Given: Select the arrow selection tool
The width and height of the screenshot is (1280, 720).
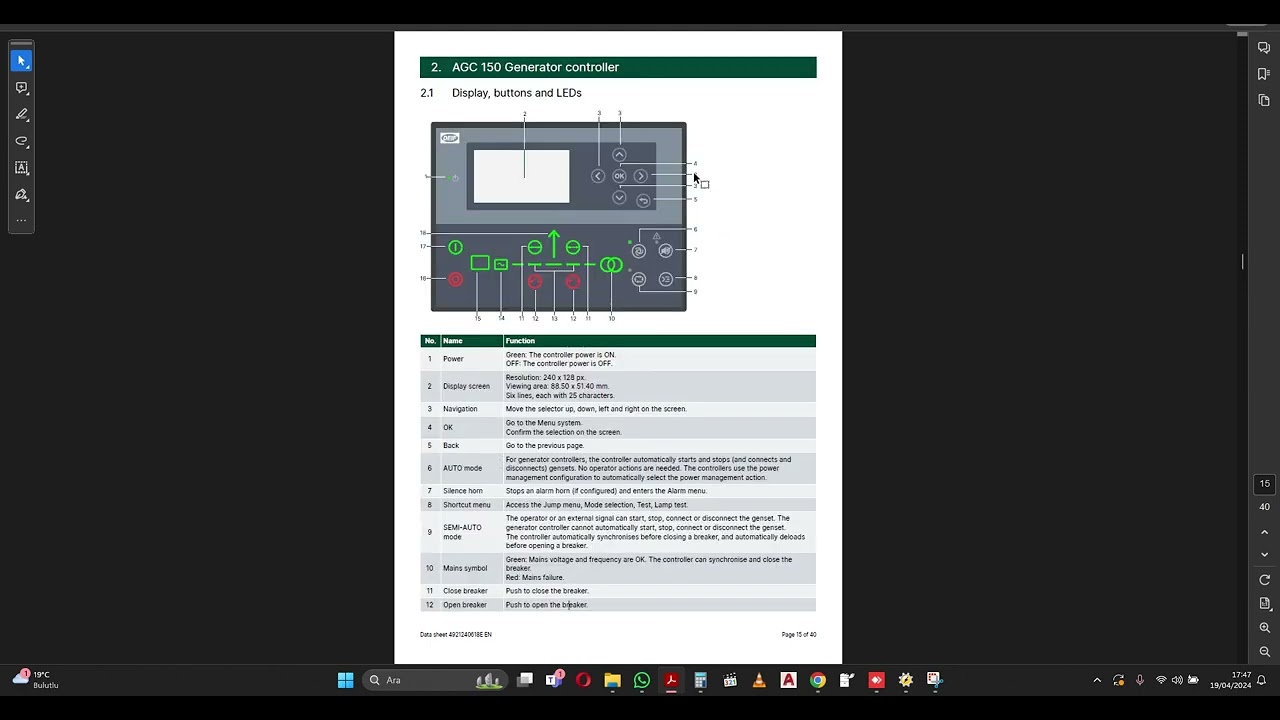Looking at the screenshot, I should (21, 61).
